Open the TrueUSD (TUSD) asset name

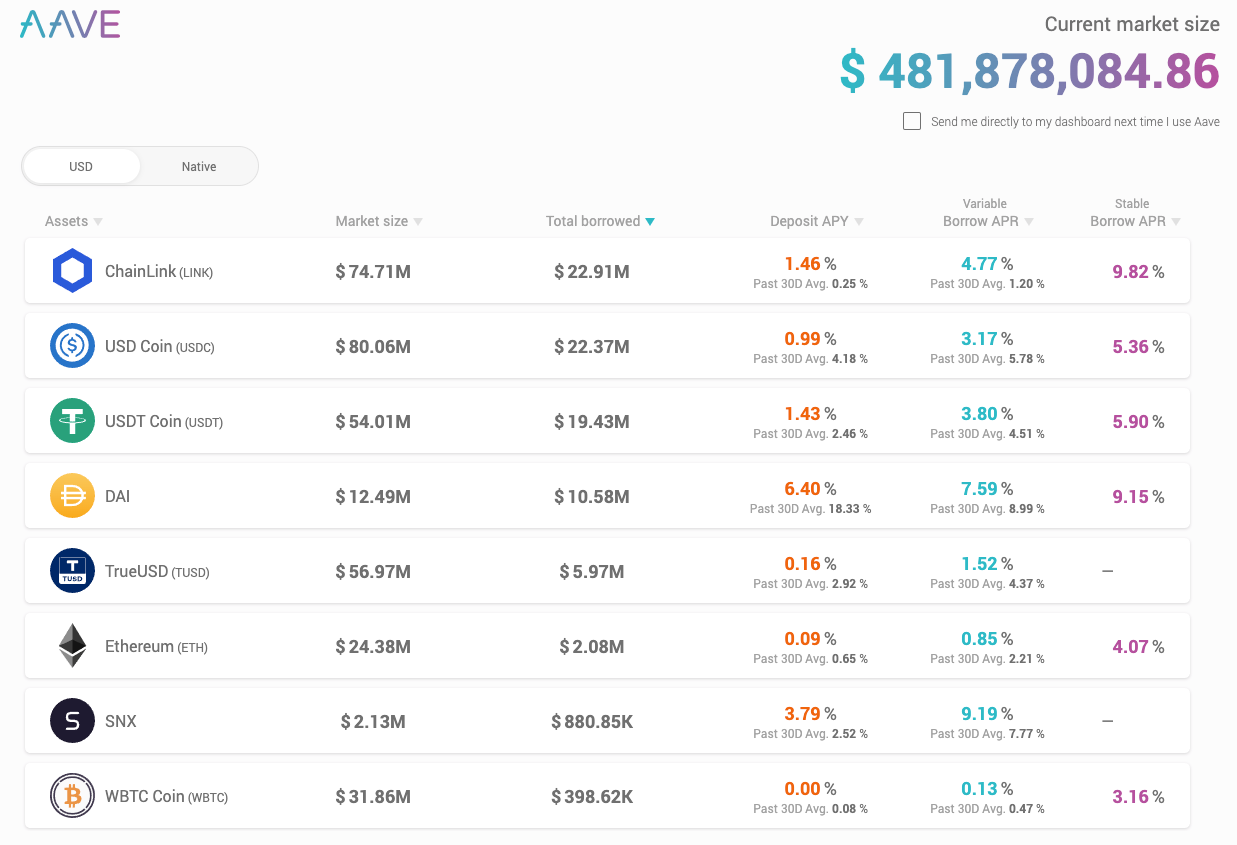point(157,571)
